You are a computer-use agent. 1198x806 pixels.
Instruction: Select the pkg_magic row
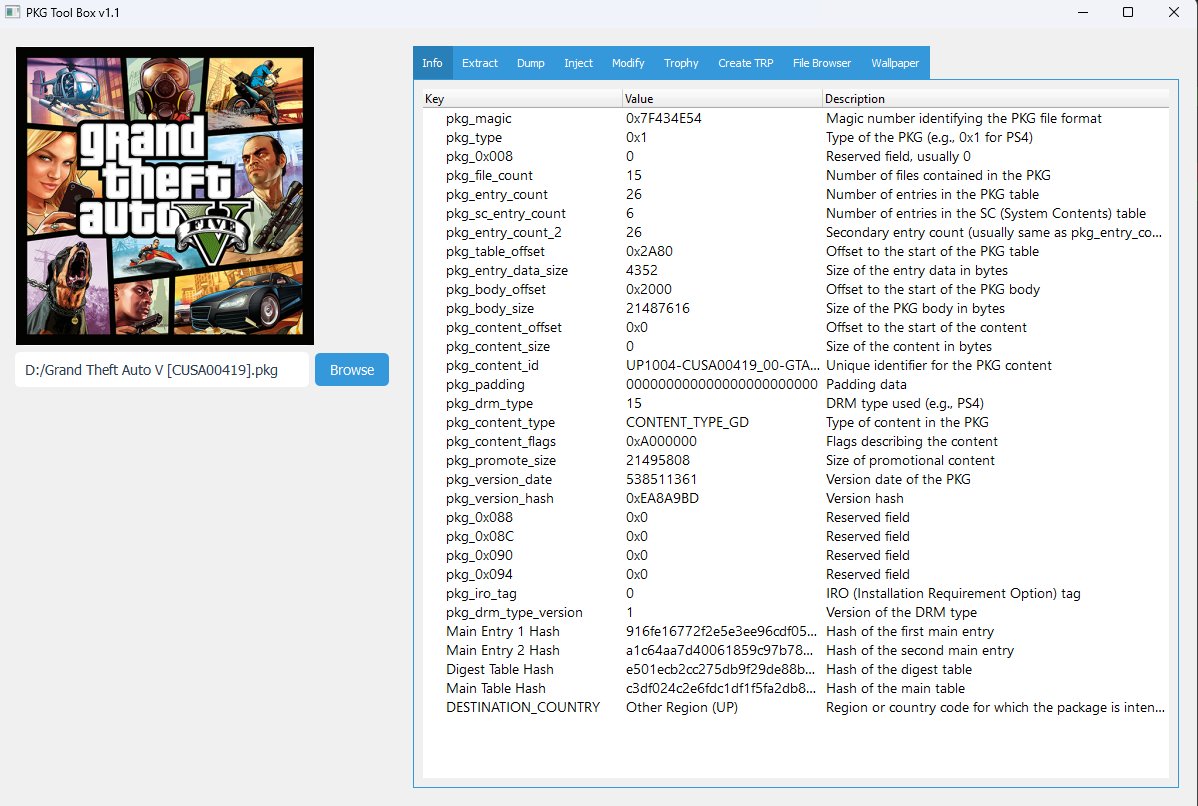[795, 118]
